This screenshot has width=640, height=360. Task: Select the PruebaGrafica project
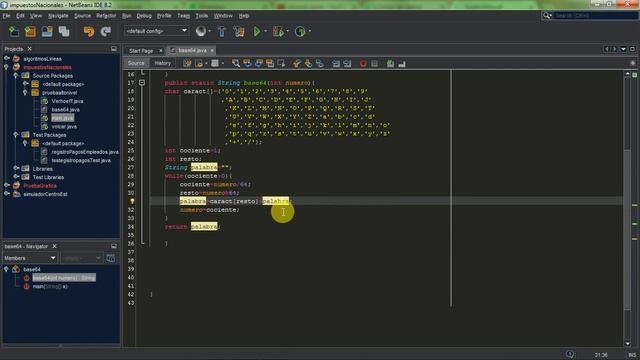click(x=40, y=186)
